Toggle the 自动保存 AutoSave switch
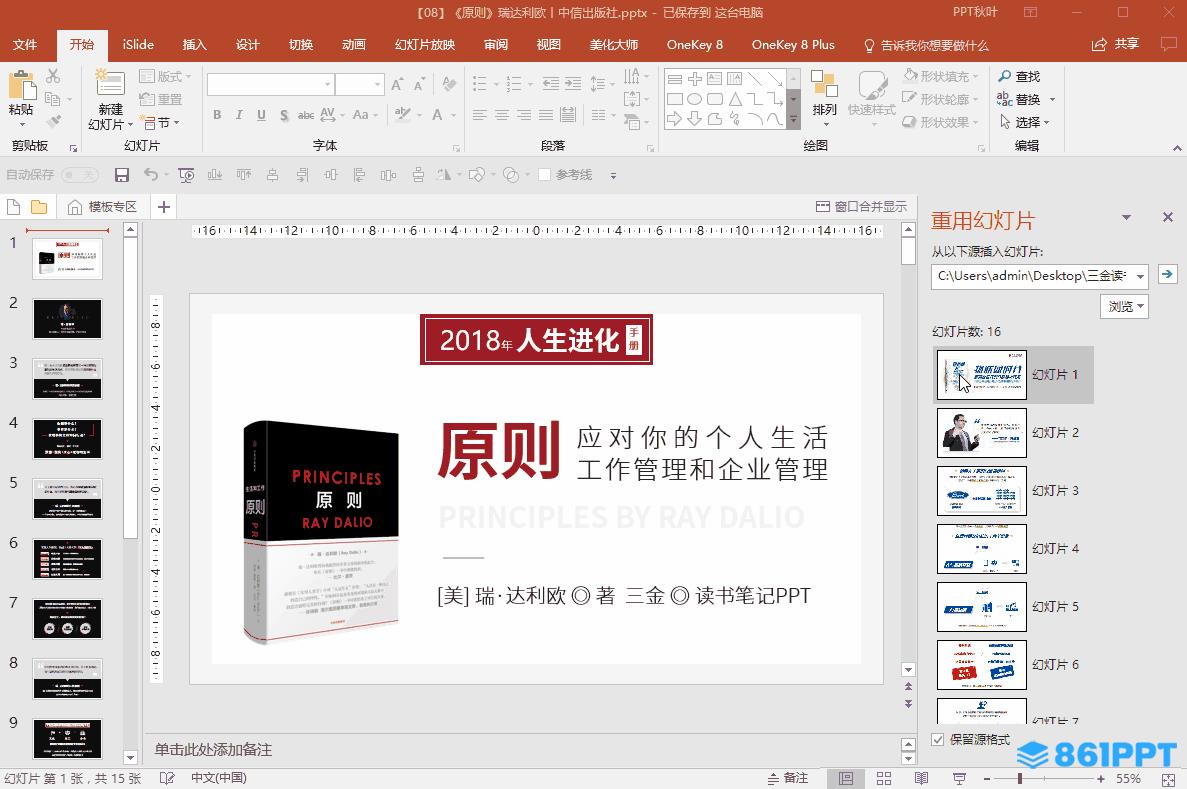Image resolution: width=1187 pixels, height=789 pixels. pyautogui.click(x=79, y=175)
